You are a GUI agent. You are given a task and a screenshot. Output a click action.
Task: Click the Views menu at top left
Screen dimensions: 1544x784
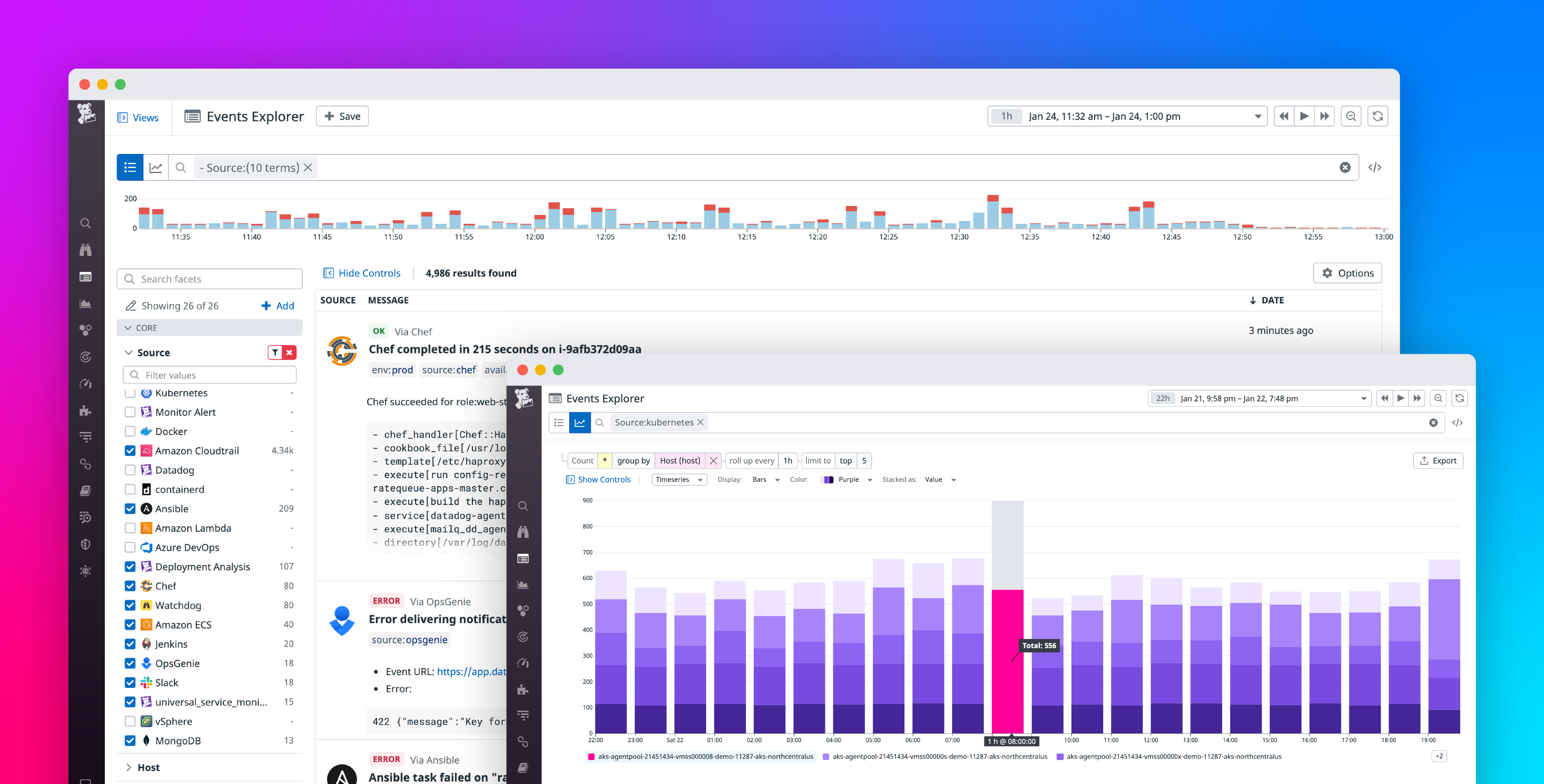139,117
